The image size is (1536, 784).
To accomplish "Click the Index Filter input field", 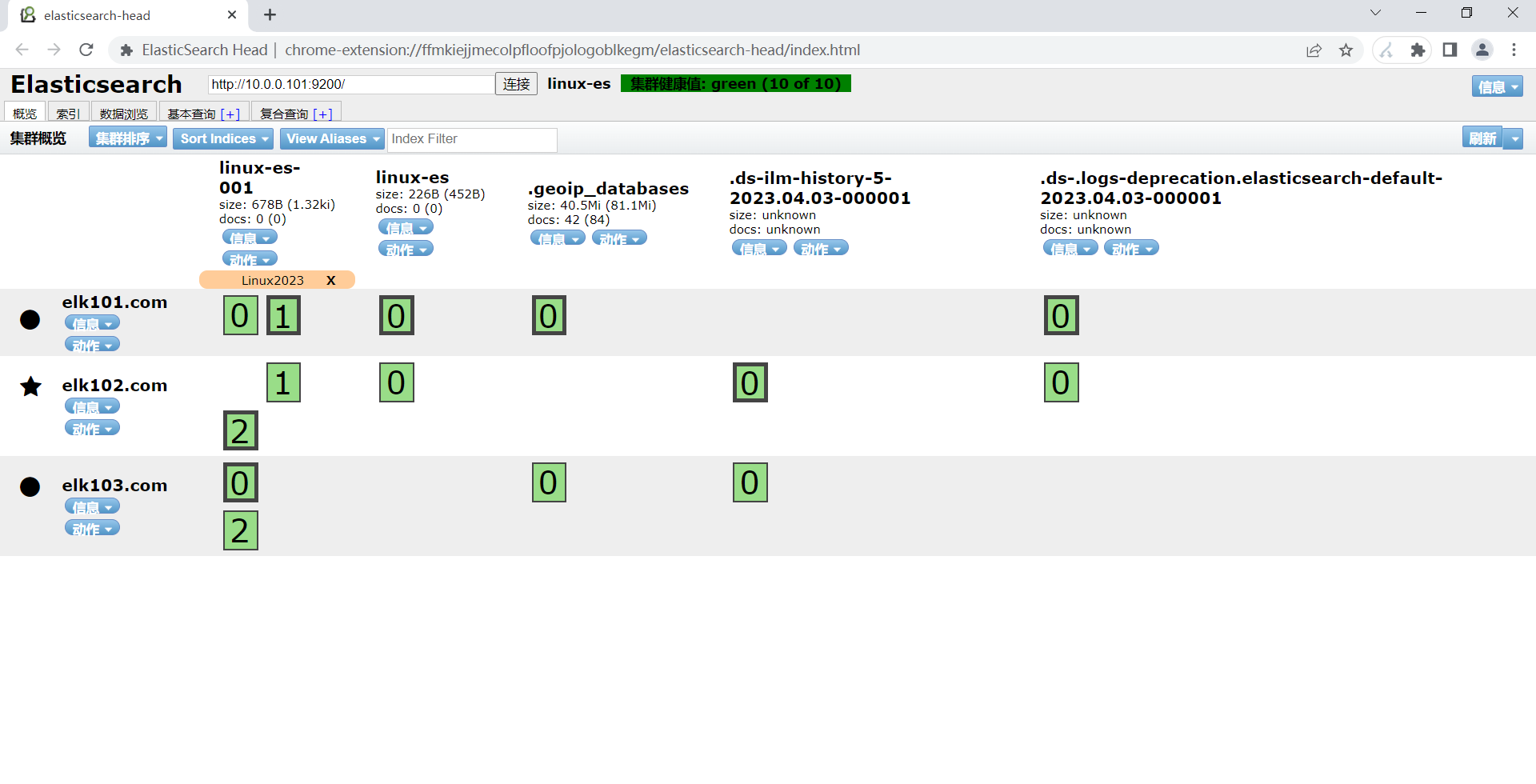I will (472, 139).
